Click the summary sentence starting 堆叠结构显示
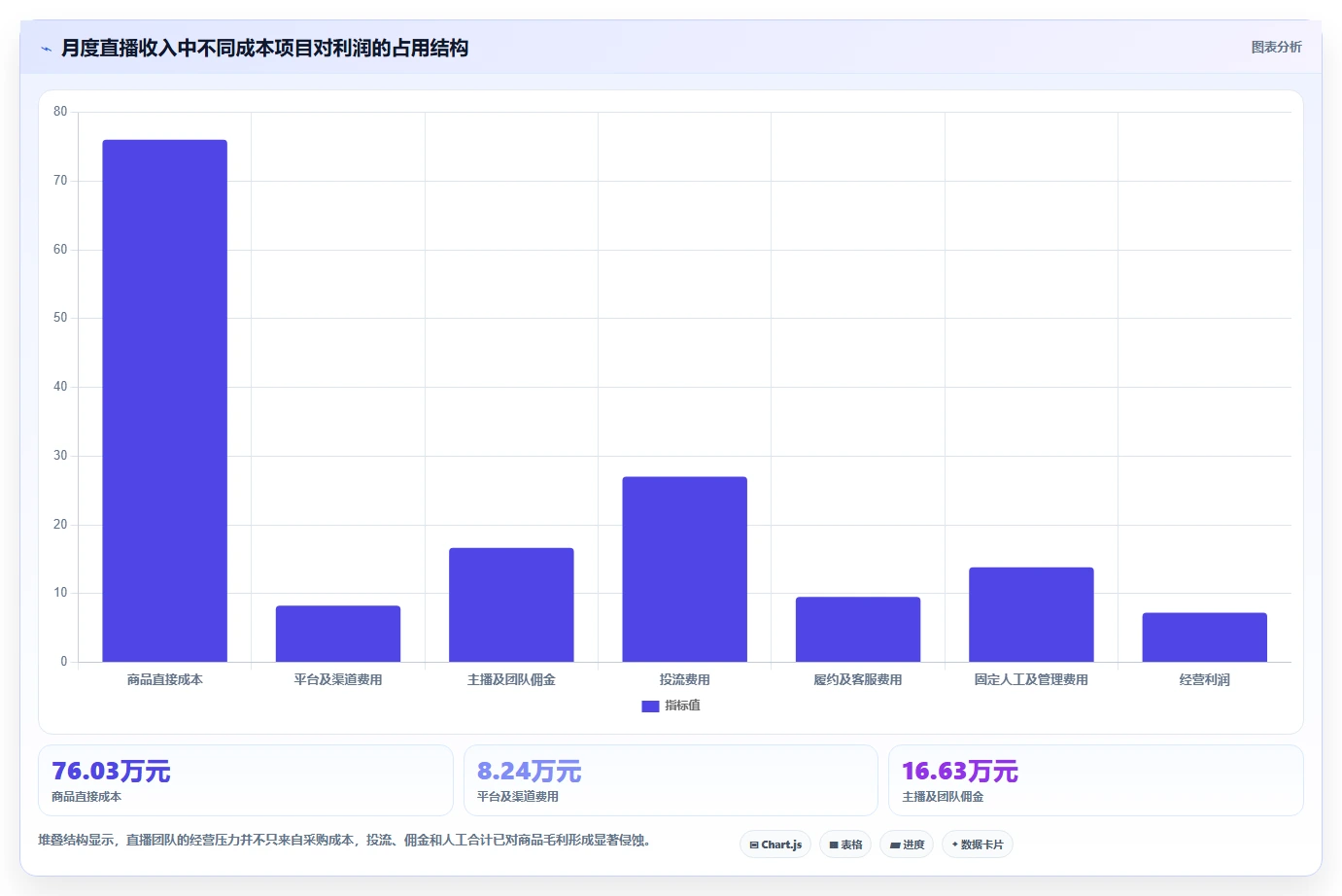Image resolution: width=1342 pixels, height=896 pixels. 344,840
